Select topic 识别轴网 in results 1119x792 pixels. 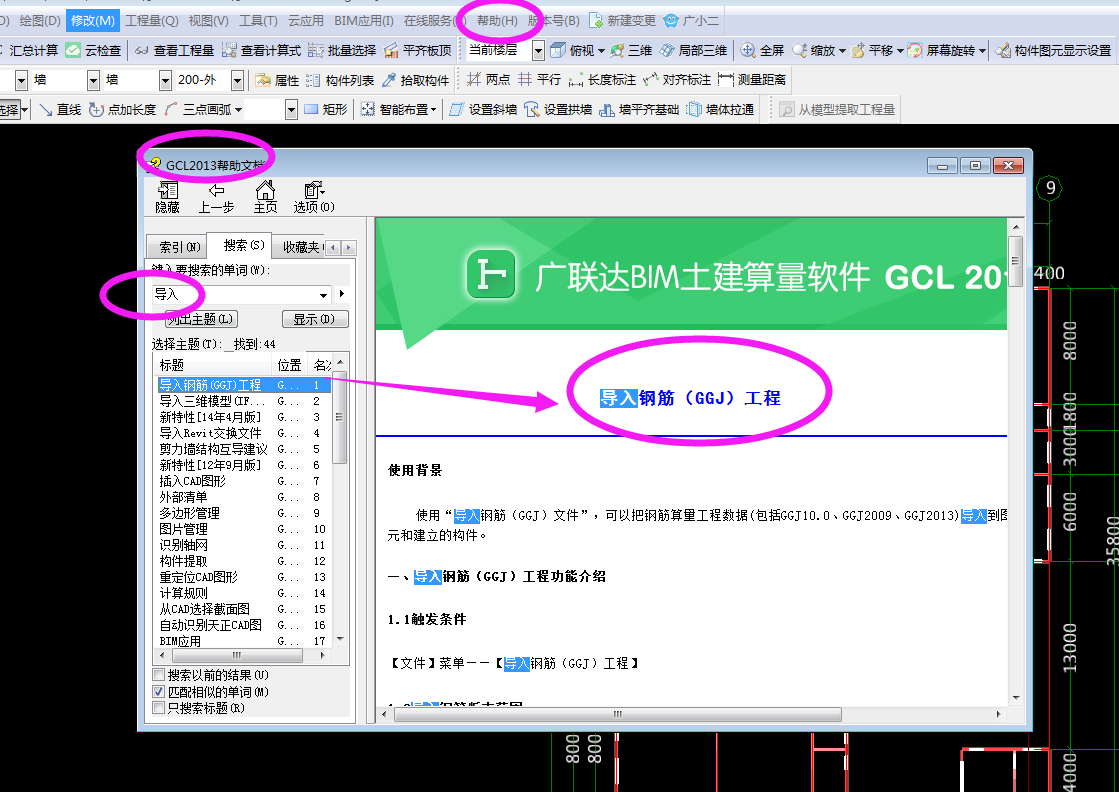(x=183, y=545)
